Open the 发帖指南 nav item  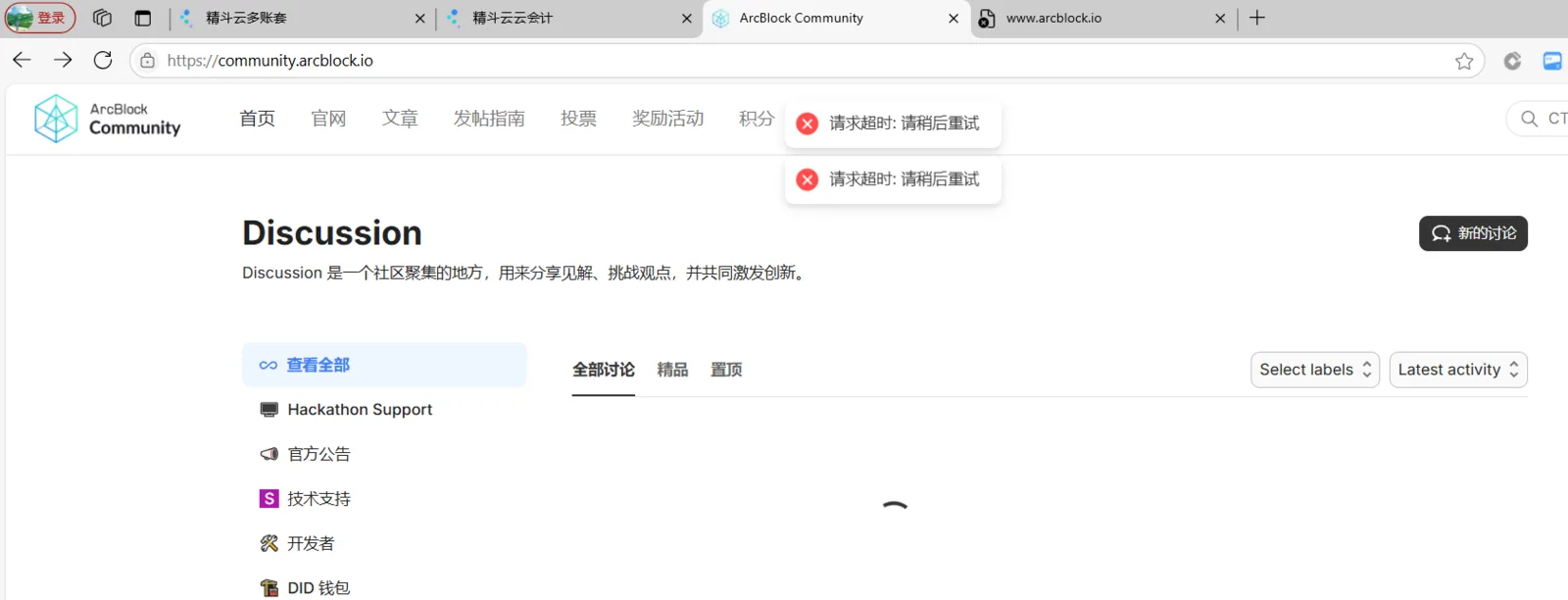tap(489, 119)
